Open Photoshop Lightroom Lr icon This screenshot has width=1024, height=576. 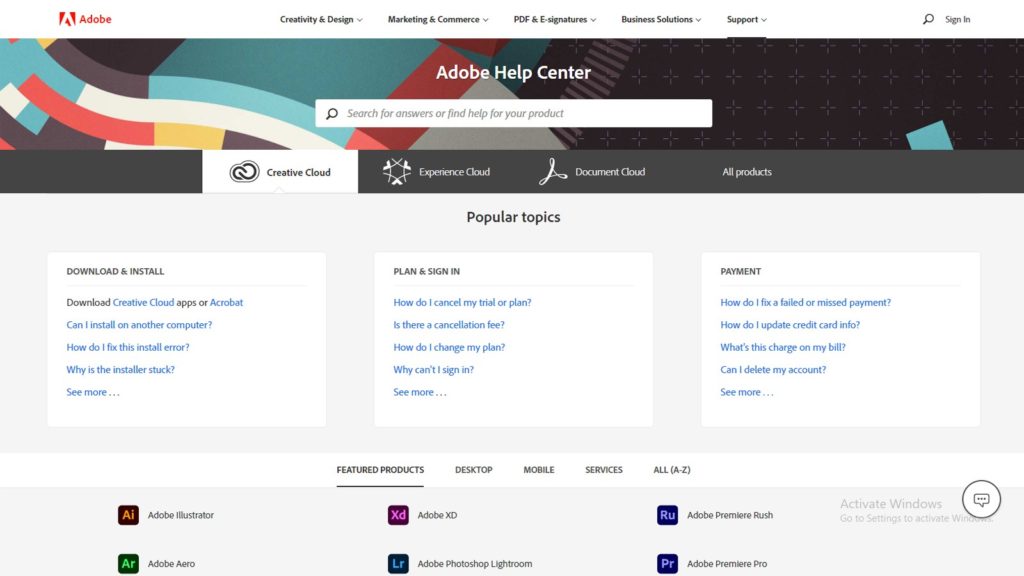click(x=398, y=564)
